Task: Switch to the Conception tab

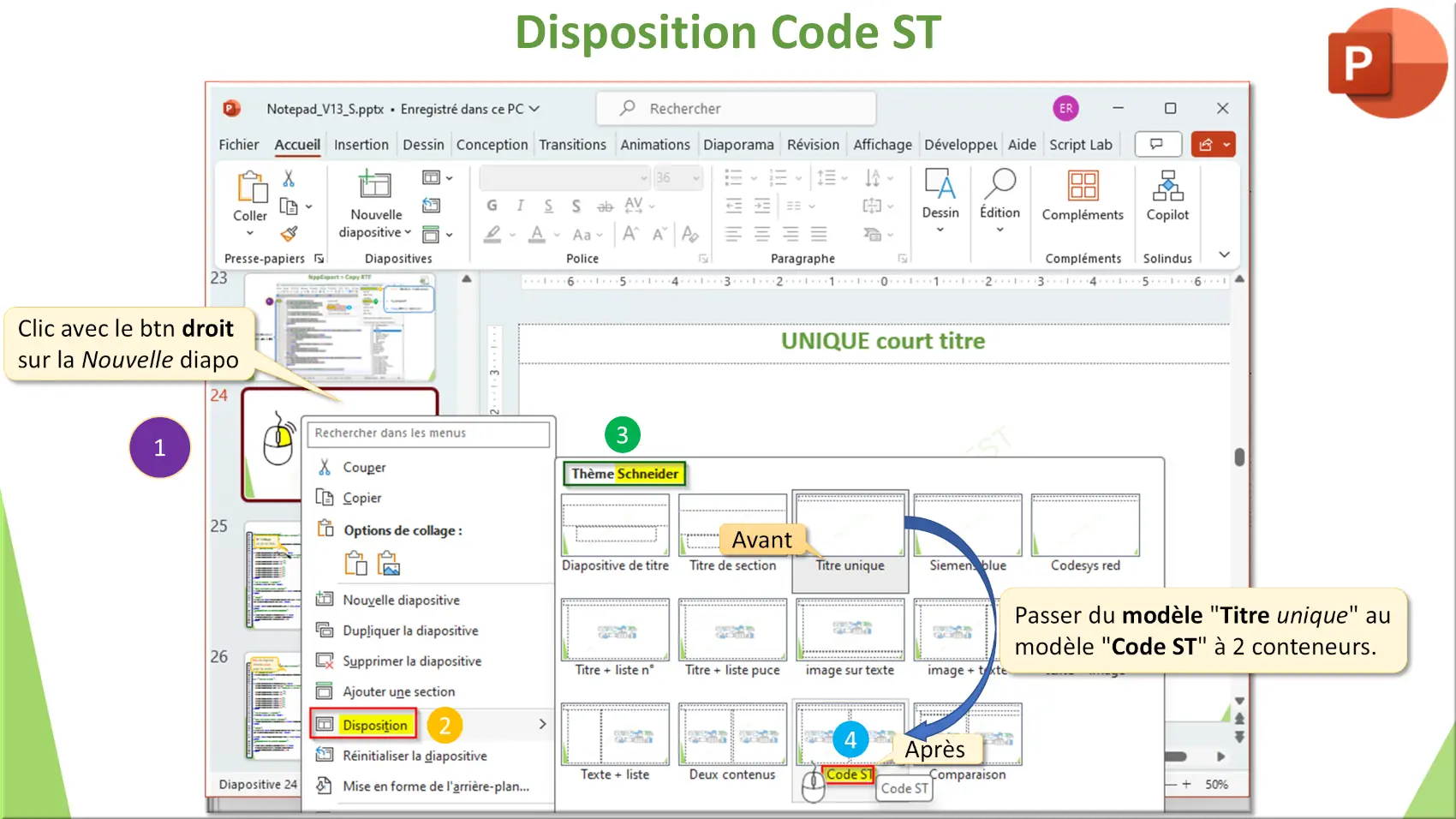Action: coord(492,145)
